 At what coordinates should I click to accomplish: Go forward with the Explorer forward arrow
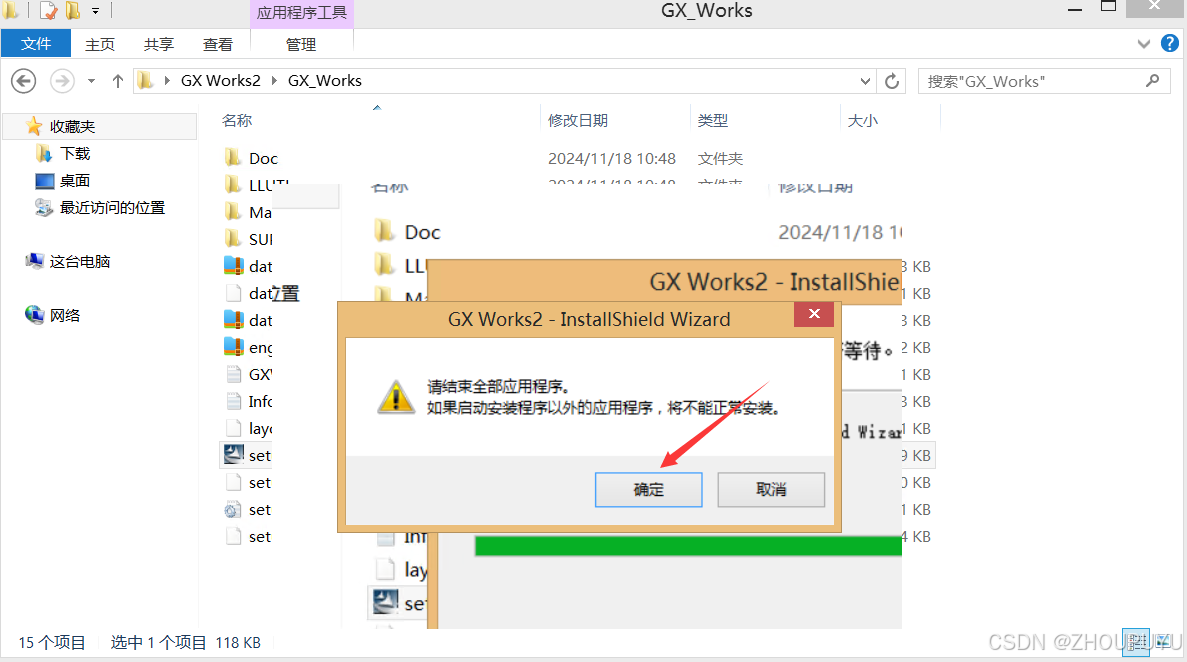62,80
